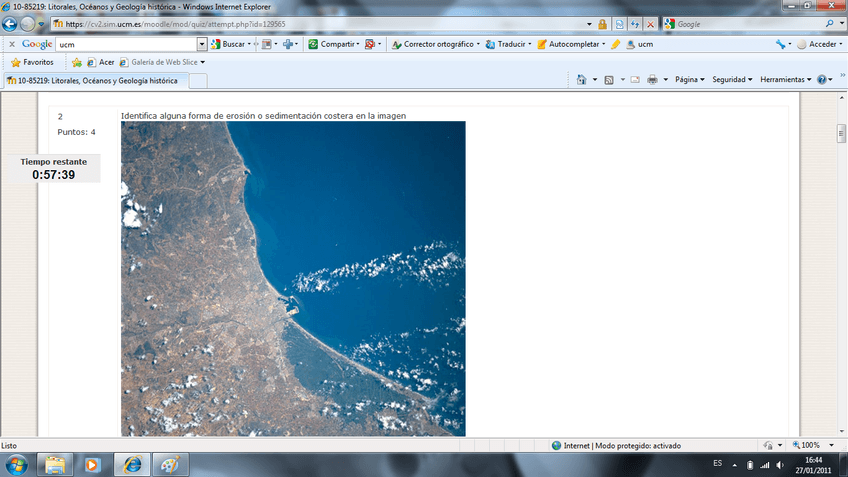Open the Paint app in taskbar
Image resolution: width=848 pixels, height=477 pixels.
click(x=169, y=464)
